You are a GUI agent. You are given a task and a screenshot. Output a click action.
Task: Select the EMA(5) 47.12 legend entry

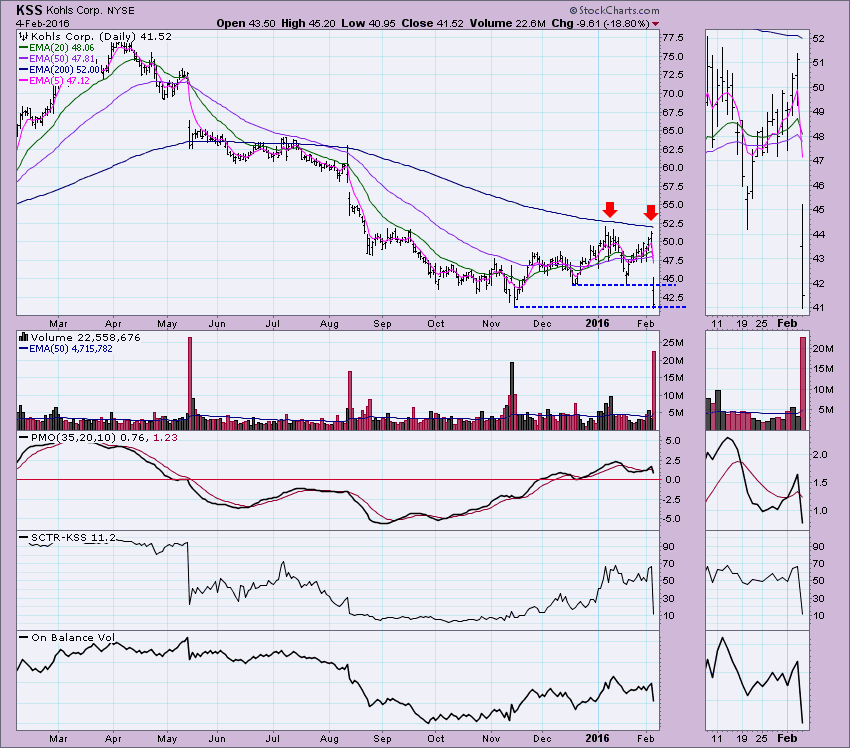point(59,80)
